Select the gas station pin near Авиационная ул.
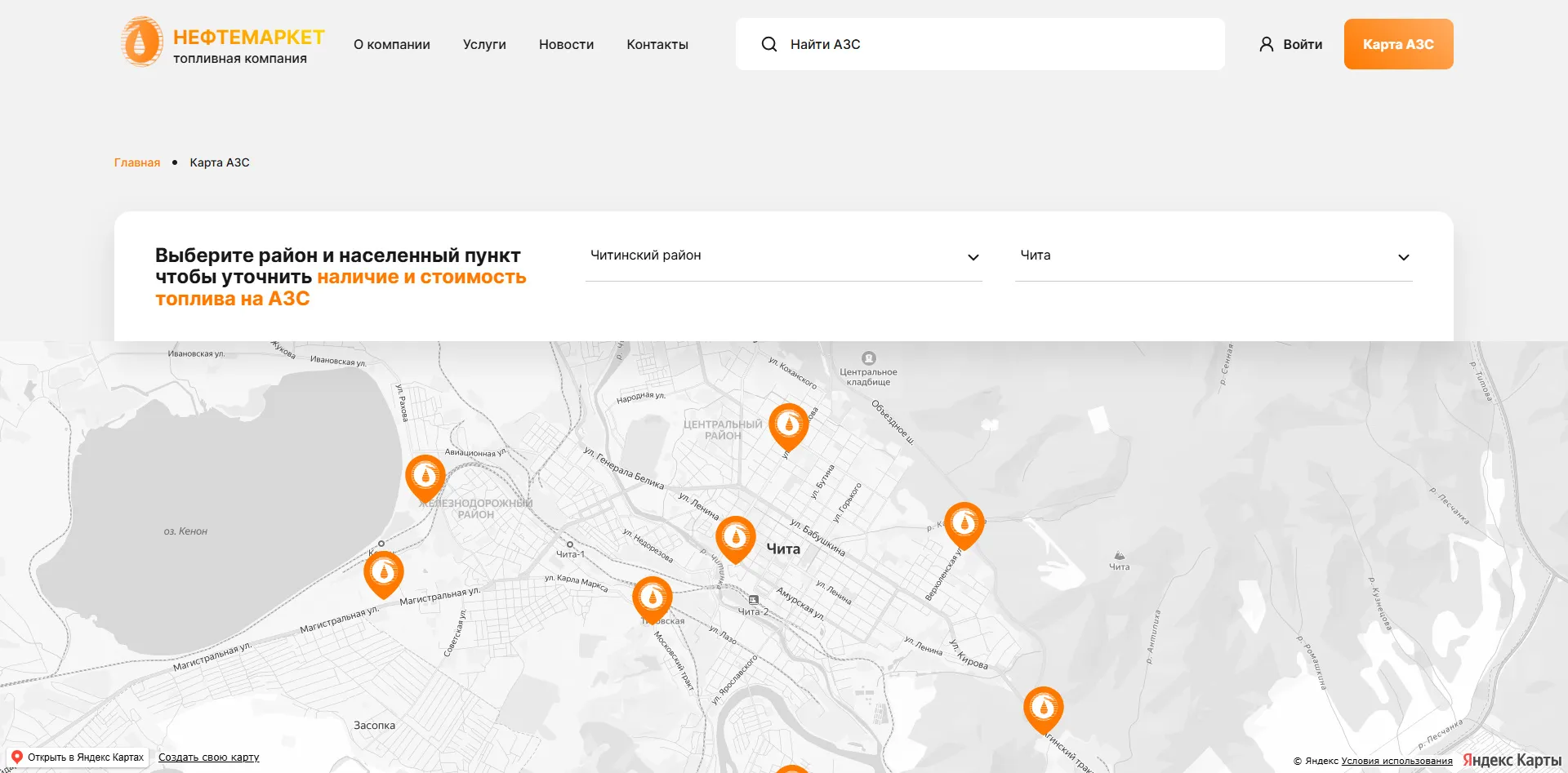This screenshot has height=773, width=1568. click(425, 478)
